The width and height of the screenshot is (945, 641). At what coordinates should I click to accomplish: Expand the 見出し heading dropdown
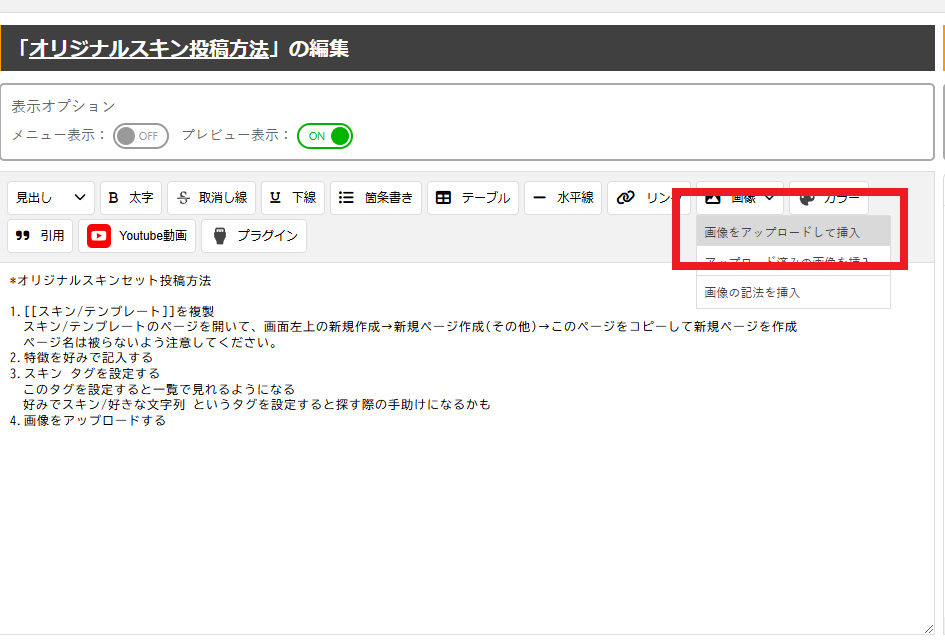51,198
